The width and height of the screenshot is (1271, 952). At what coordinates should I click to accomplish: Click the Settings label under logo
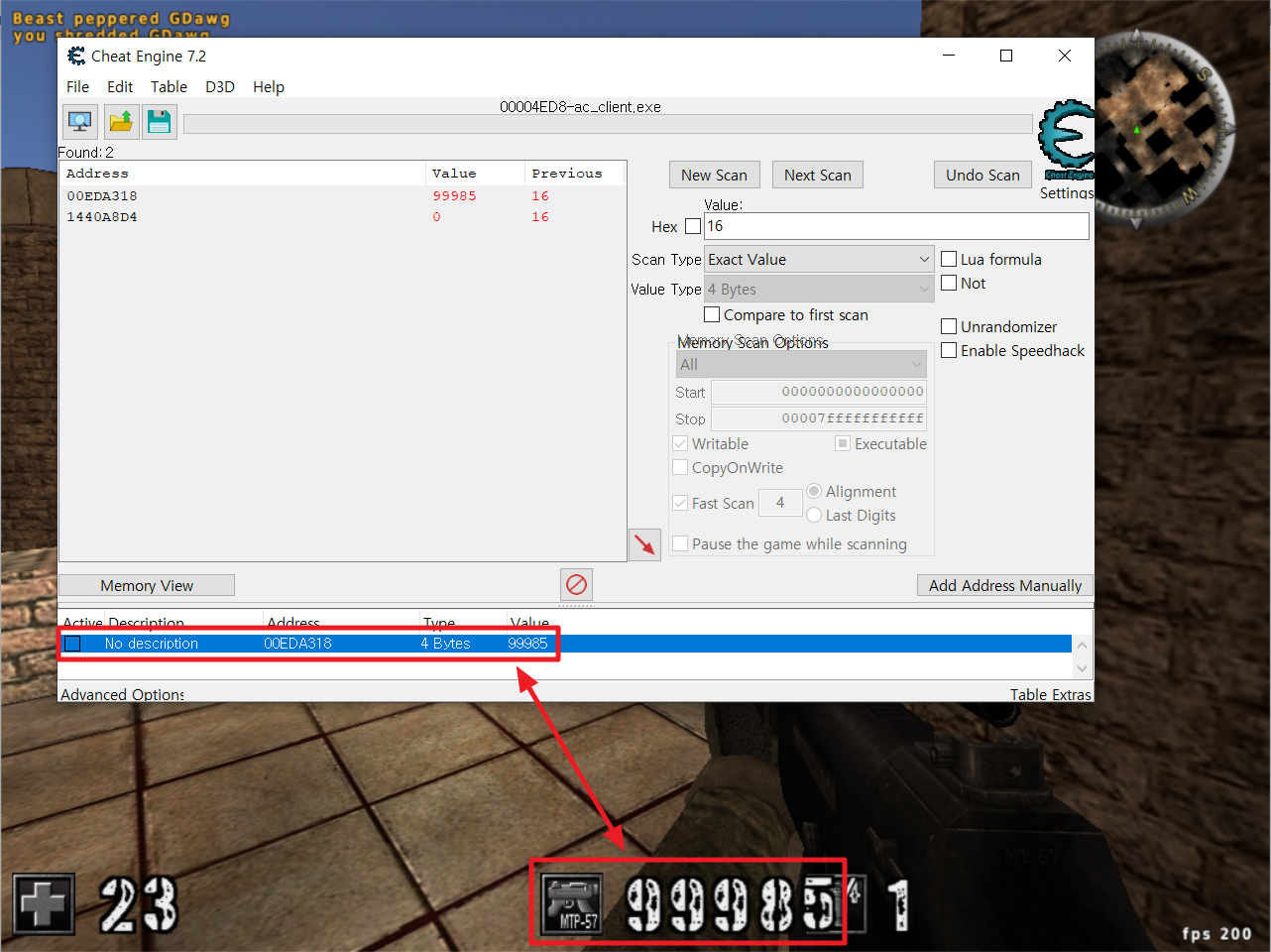pos(1067,192)
